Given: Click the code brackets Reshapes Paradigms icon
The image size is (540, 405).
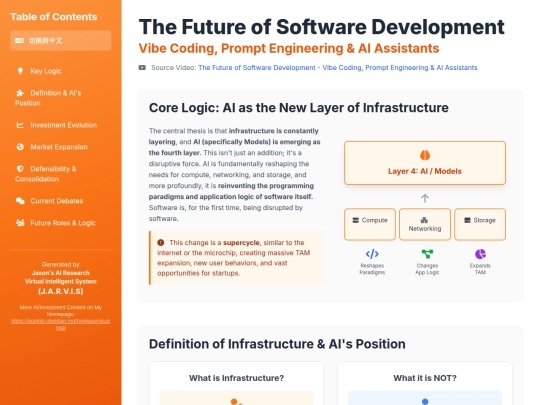Looking at the screenshot, I should point(372,254).
